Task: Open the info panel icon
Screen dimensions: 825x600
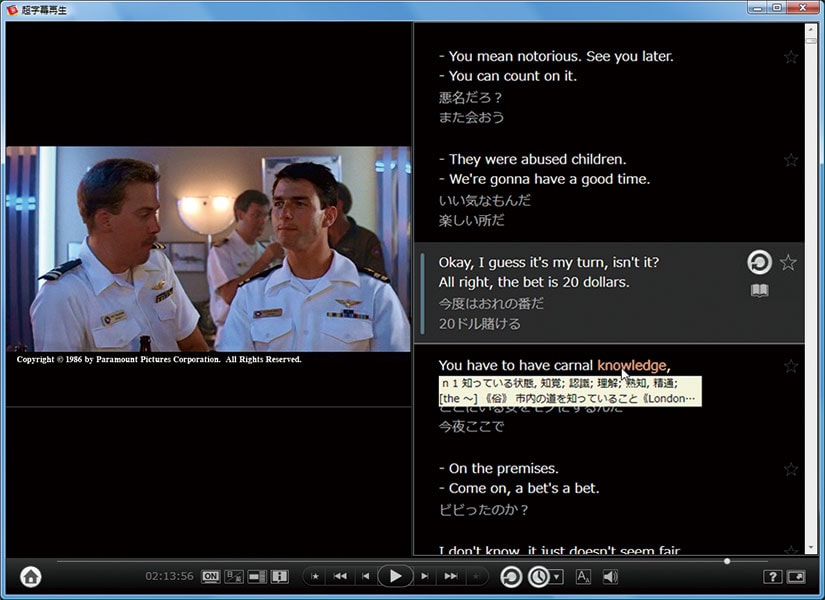Action: (x=279, y=576)
